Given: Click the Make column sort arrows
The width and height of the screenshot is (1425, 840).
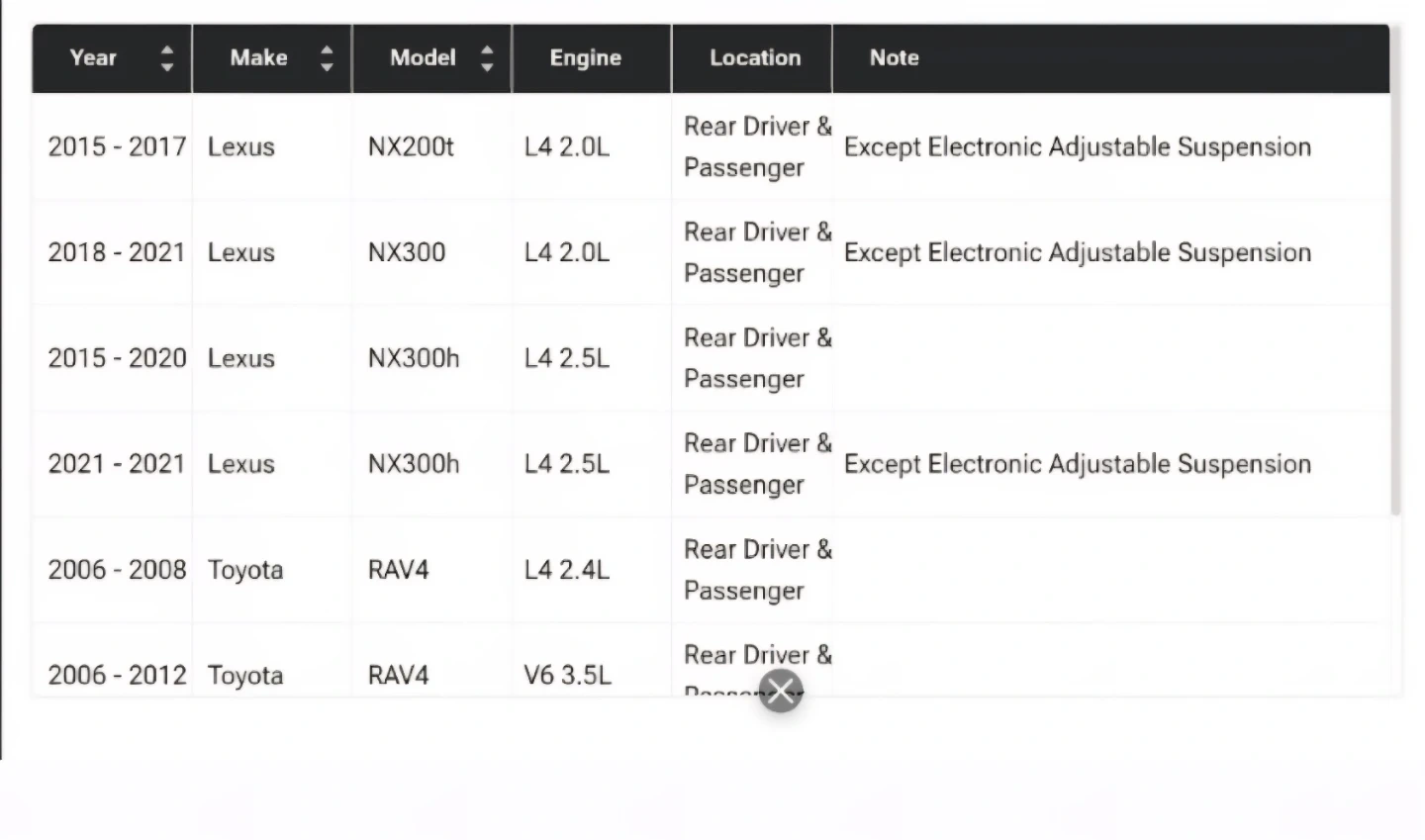Looking at the screenshot, I should 327,58.
